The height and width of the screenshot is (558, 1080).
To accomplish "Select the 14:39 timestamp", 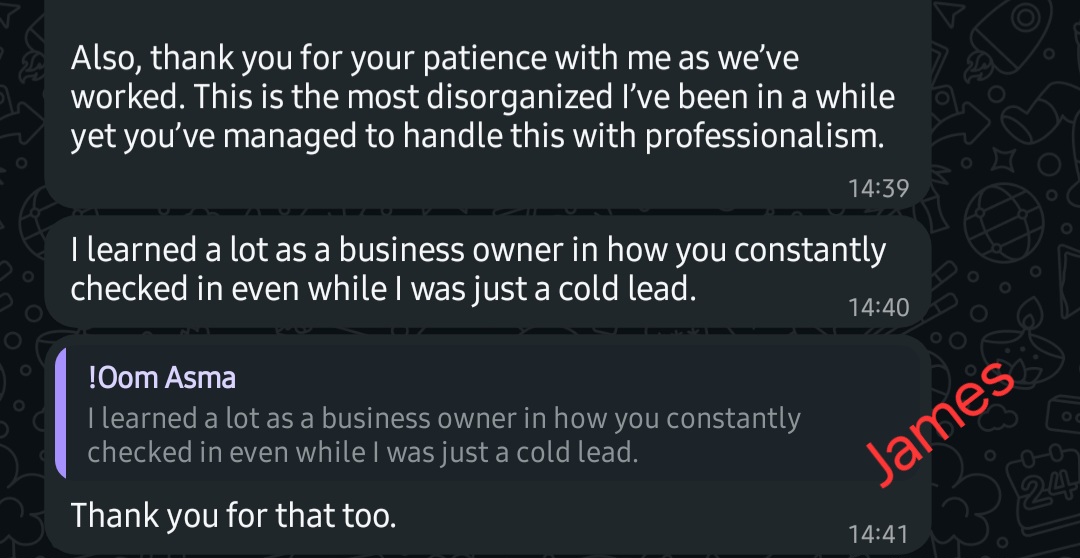I will (x=878, y=187).
